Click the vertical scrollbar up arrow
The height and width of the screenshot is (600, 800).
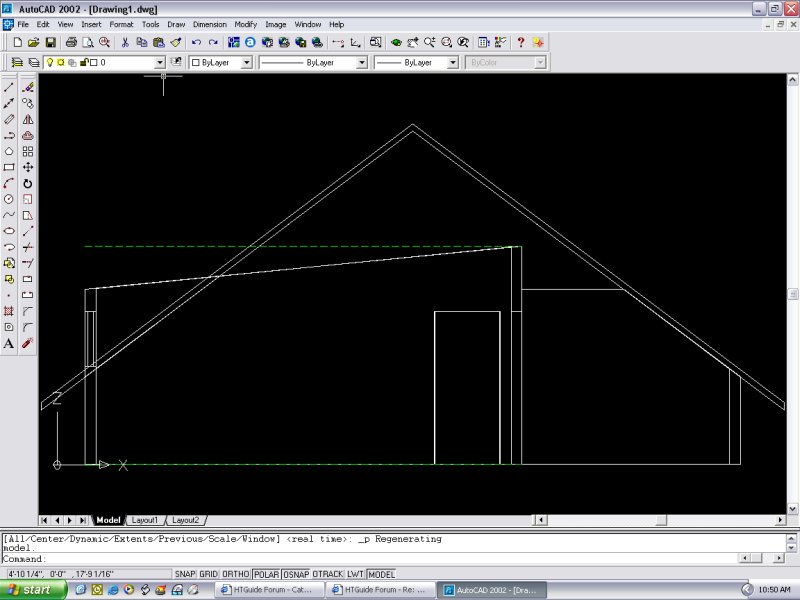(792, 80)
